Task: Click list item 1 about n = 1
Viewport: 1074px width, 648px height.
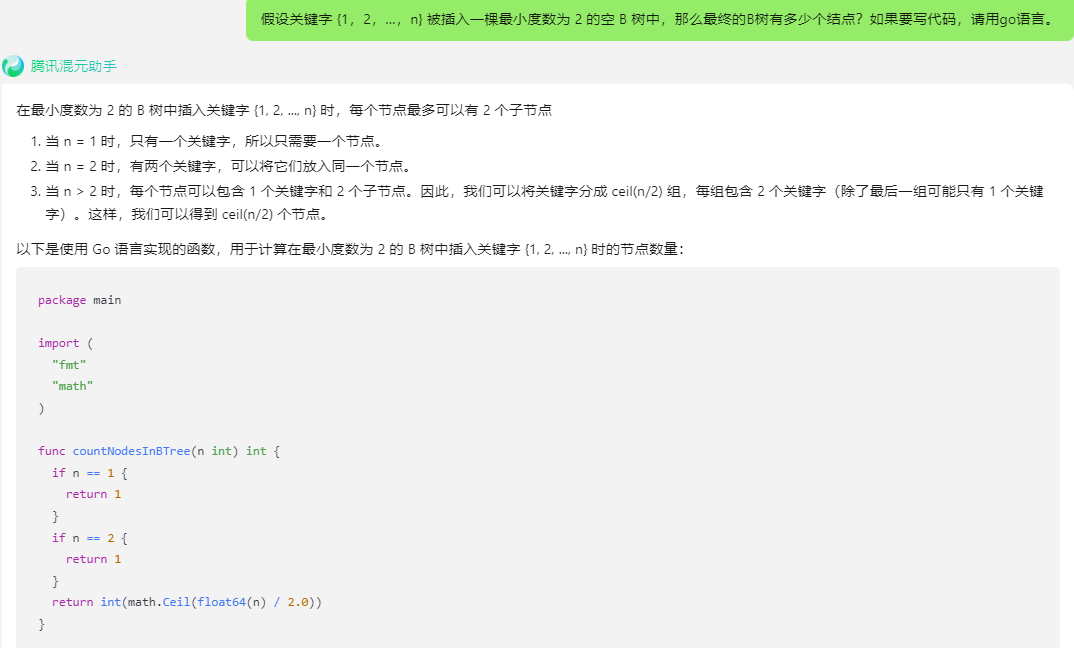Action: pyautogui.click(x=215, y=141)
